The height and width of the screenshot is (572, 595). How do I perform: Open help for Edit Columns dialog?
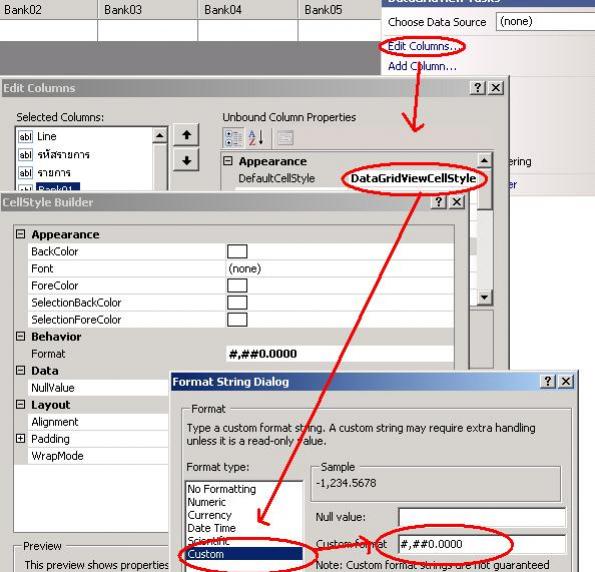point(478,88)
